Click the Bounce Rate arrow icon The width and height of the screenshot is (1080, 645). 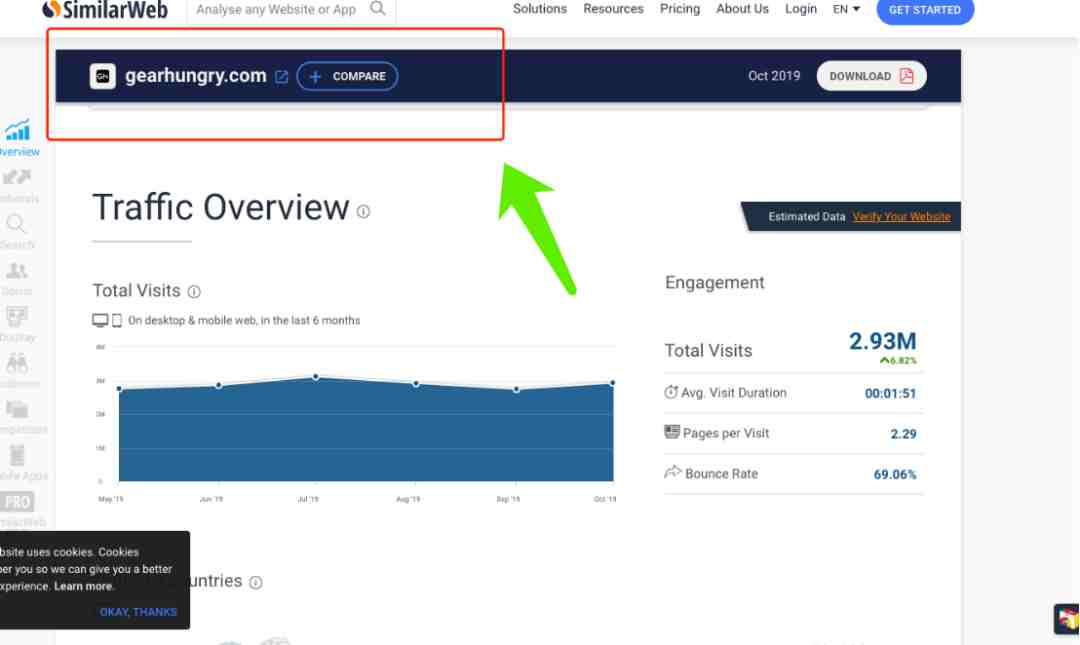[672, 472]
